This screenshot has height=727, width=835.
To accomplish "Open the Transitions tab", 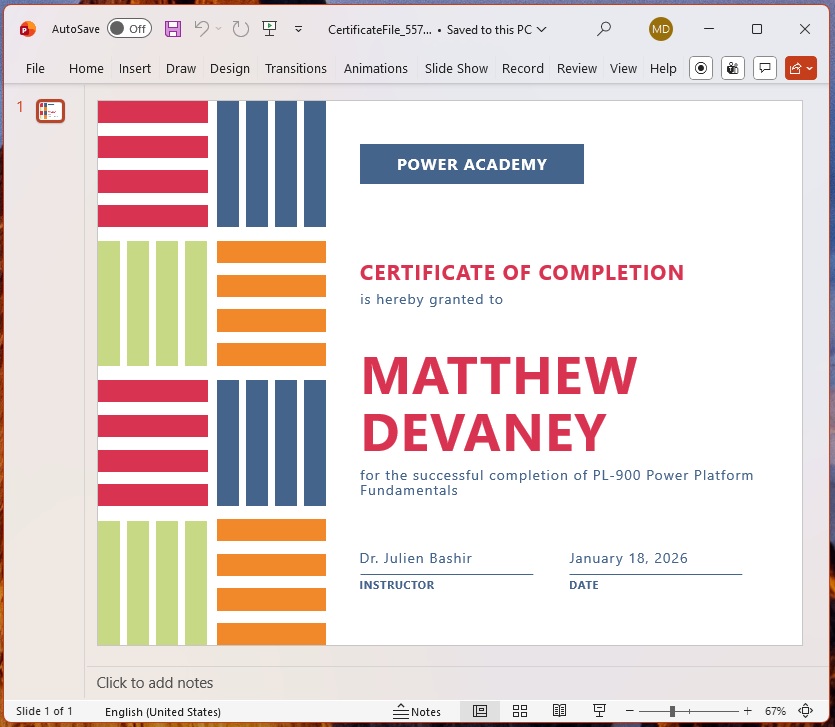I will point(295,69).
